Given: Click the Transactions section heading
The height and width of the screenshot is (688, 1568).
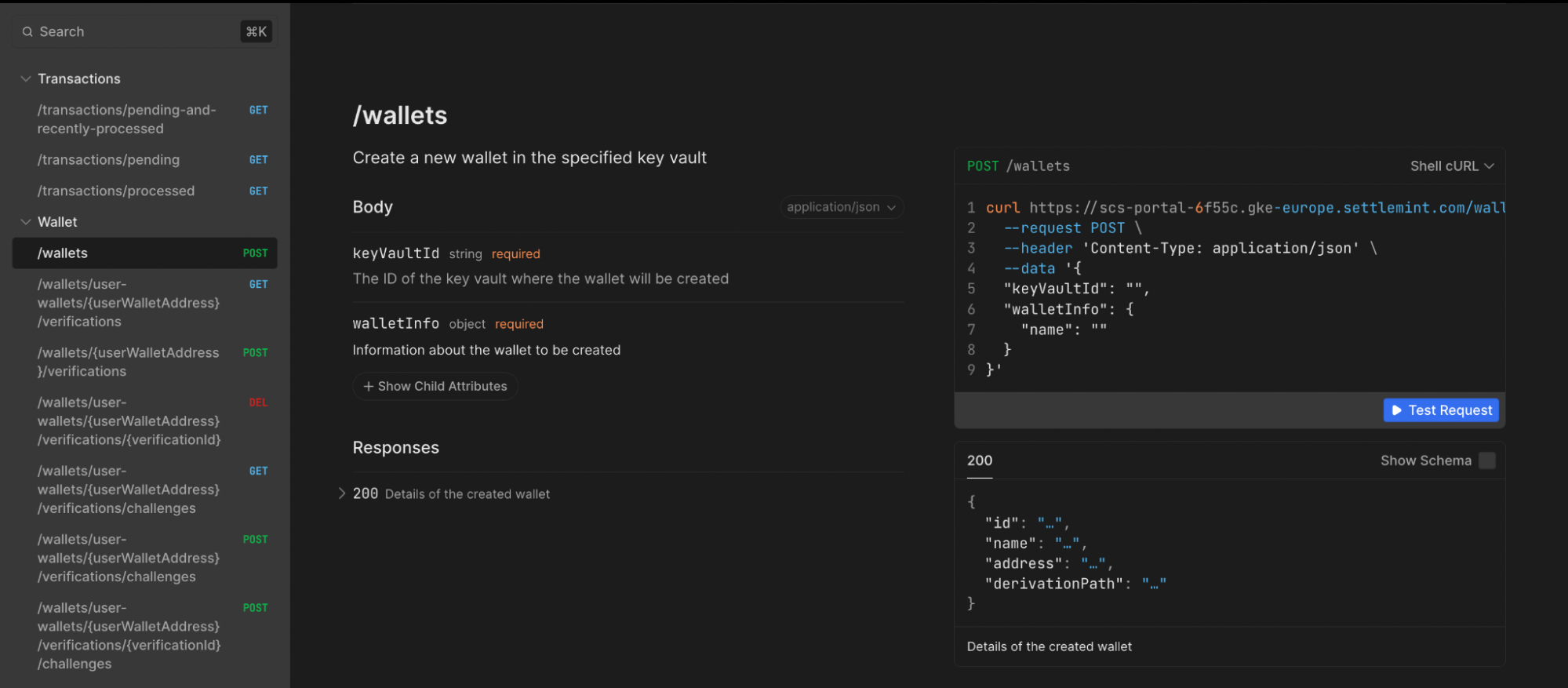Looking at the screenshot, I should coord(79,79).
